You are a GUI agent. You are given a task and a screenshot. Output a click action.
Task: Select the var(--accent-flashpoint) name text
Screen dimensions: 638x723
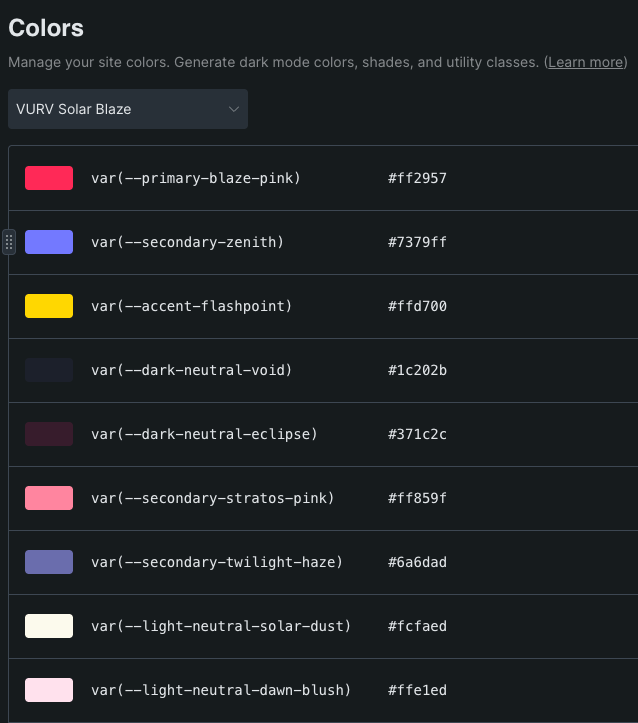click(192, 306)
